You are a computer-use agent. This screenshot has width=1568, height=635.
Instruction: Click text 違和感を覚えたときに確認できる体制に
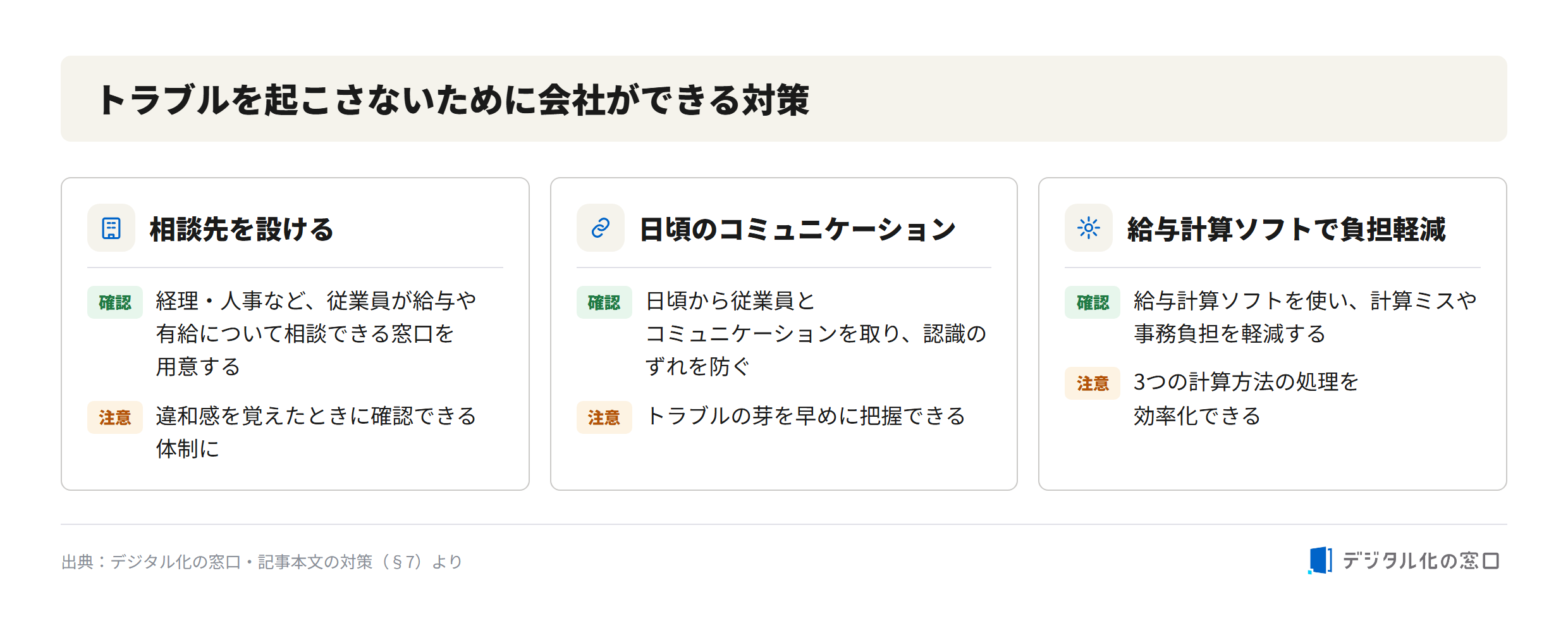[316, 433]
